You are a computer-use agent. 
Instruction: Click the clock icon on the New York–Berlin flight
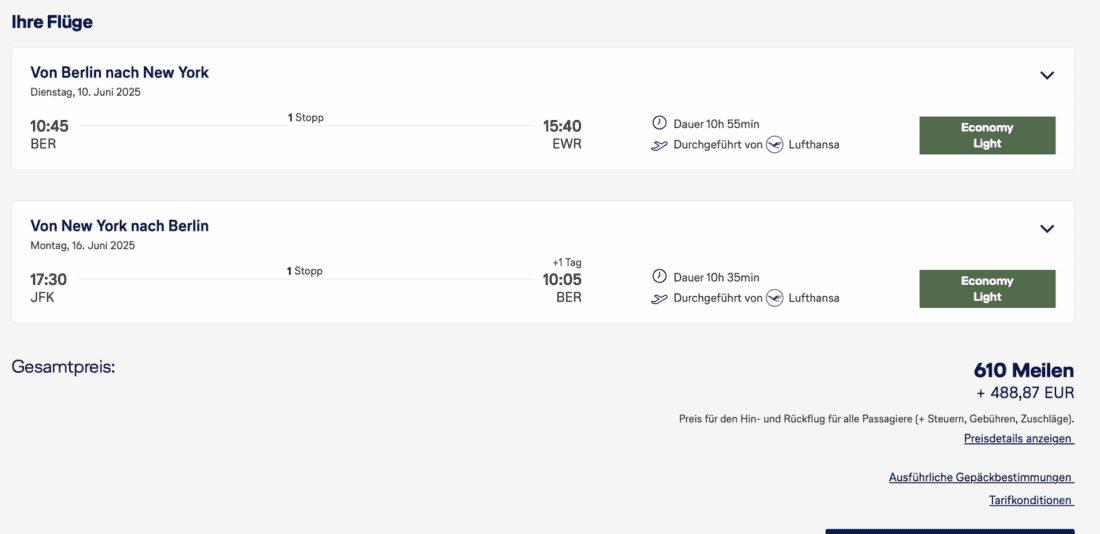659,276
